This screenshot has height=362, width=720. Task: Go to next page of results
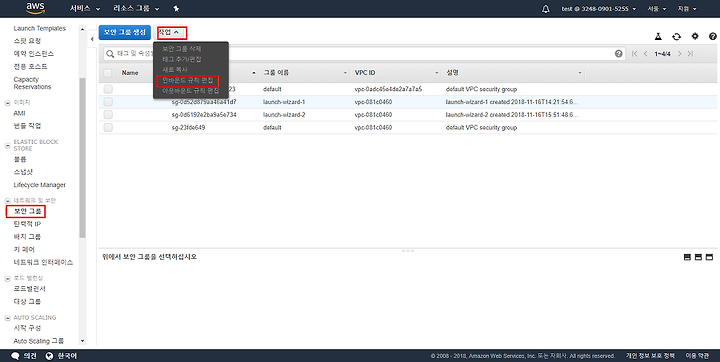680,54
